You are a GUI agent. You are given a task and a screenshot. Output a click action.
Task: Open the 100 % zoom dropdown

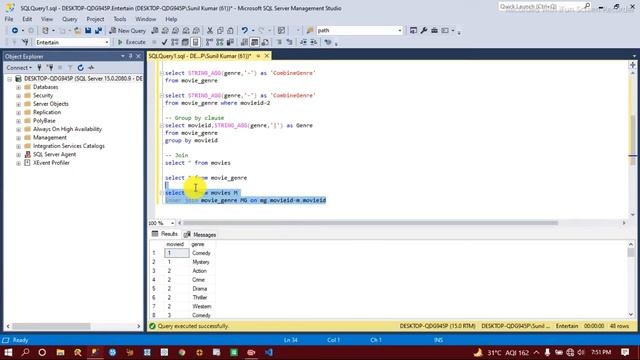coord(173,223)
